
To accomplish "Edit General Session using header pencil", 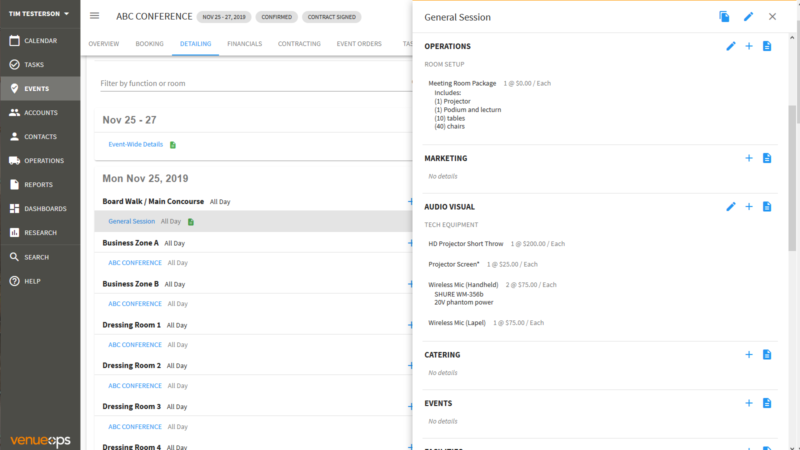I will tap(748, 17).
